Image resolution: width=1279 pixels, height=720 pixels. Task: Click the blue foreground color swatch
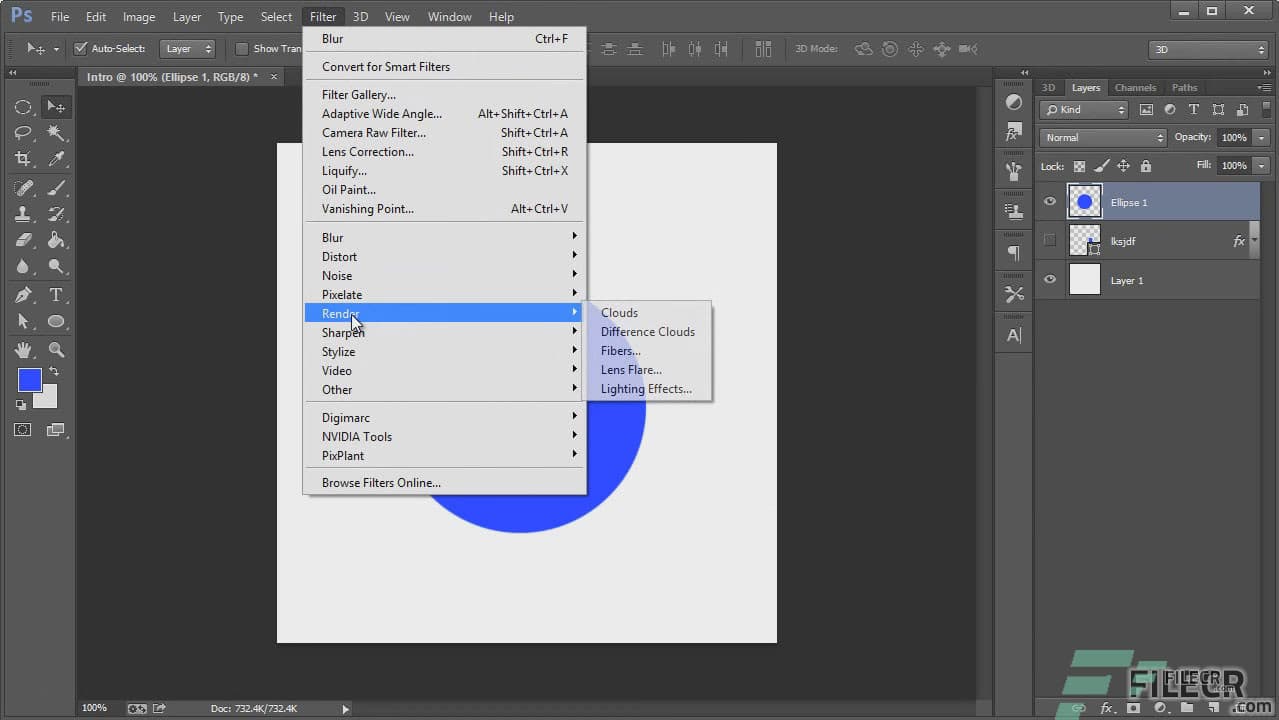pos(31,379)
